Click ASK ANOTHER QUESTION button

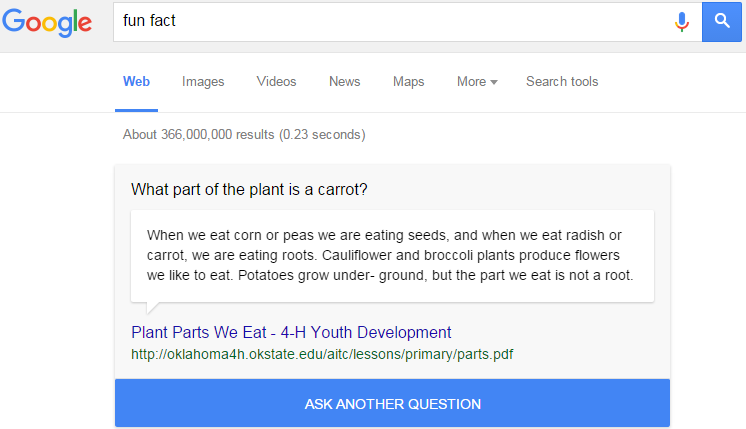[x=392, y=403]
